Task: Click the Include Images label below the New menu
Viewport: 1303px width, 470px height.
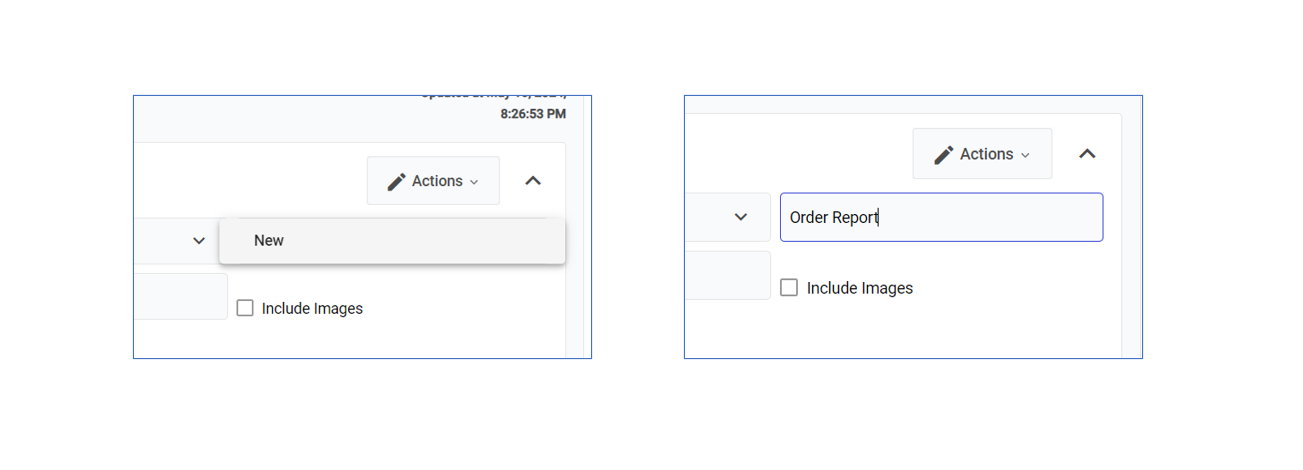Action: coord(312,309)
